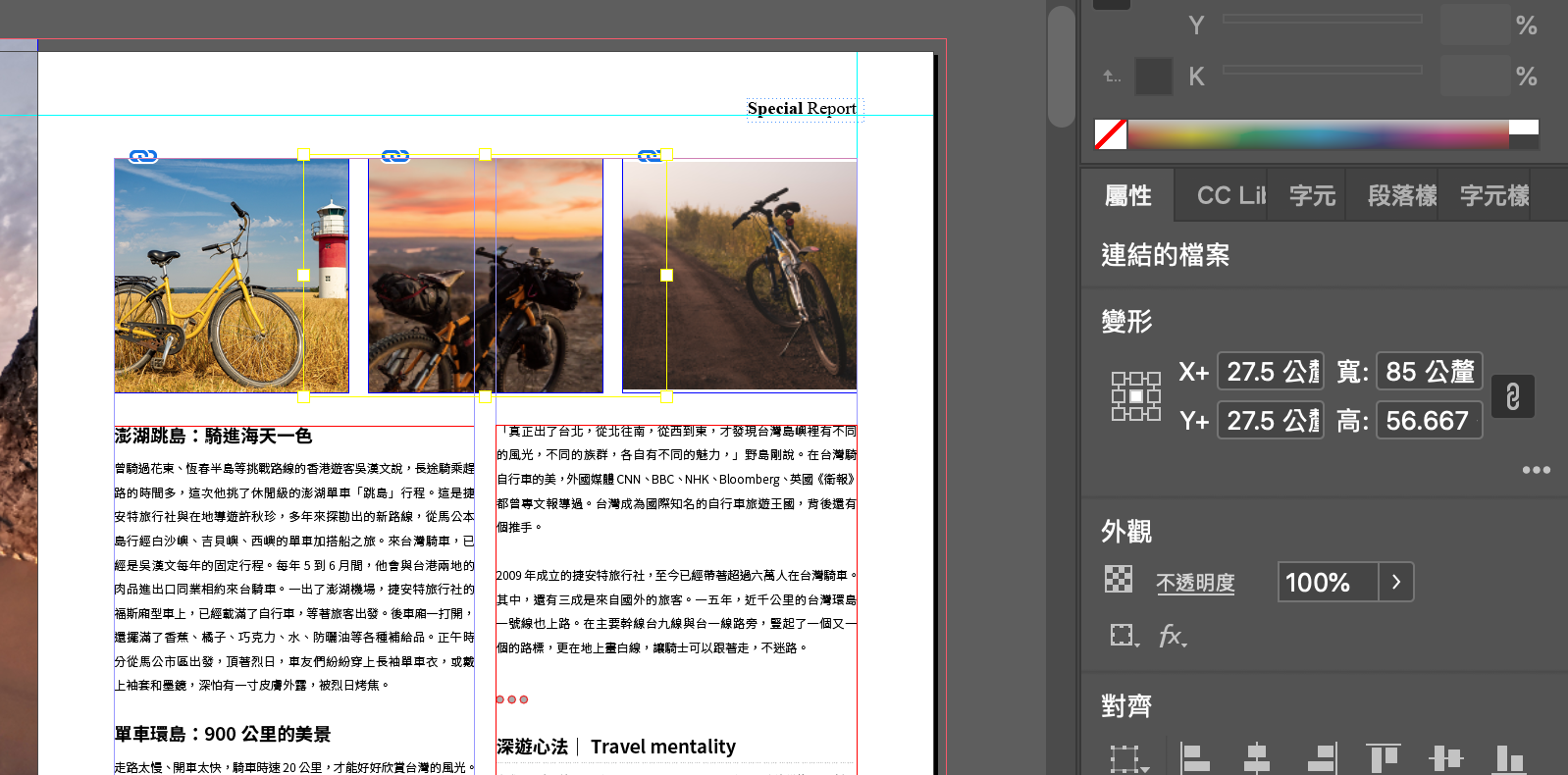This screenshot has width=1568, height=775.
Task: Click the 寬 width input field
Action: [x=1429, y=372]
